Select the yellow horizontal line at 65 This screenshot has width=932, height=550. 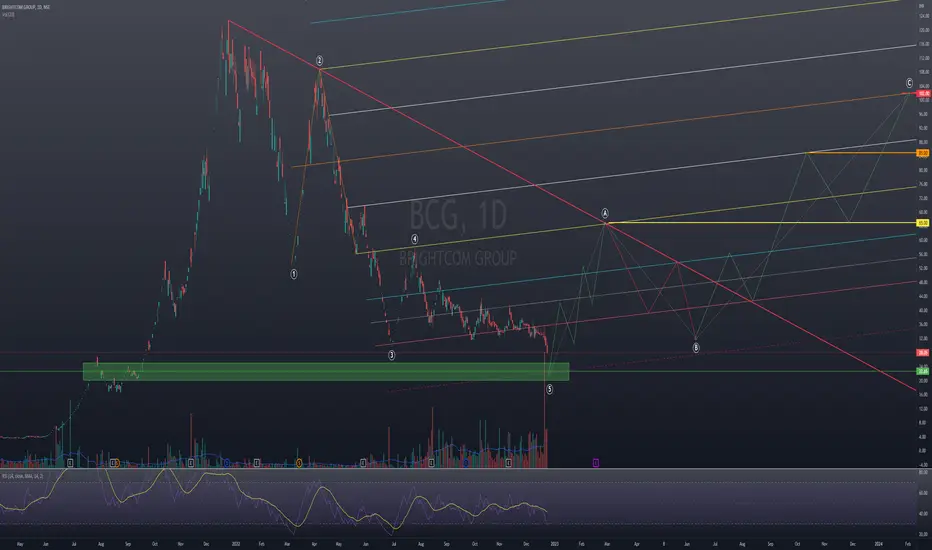pos(761,223)
